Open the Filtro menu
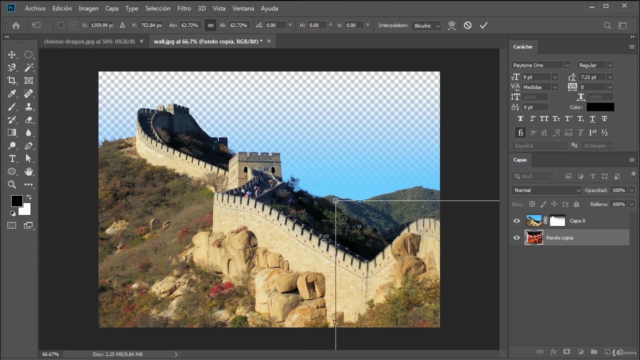640x360 pixels. click(184, 8)
